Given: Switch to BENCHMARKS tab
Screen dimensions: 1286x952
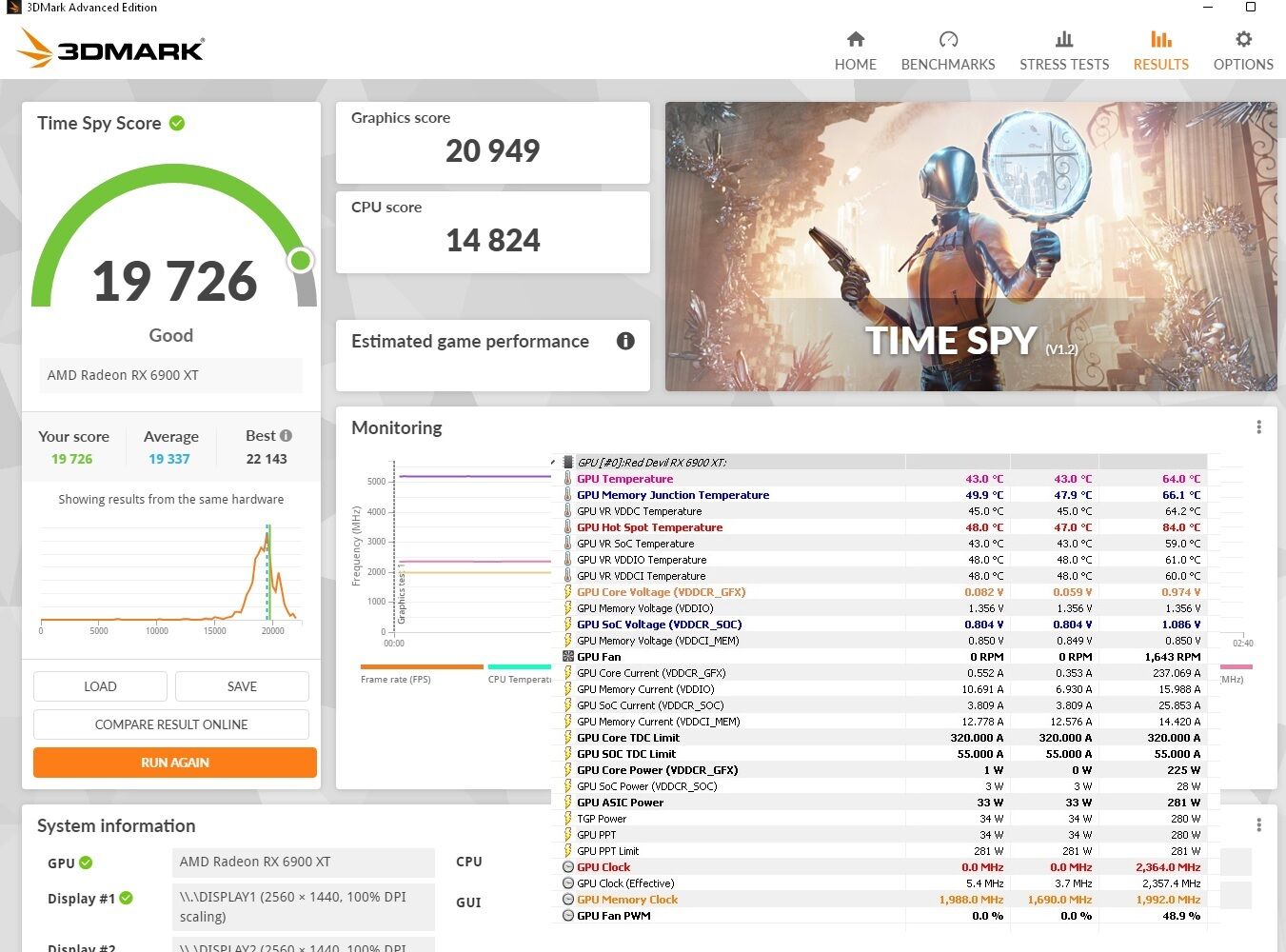Looking at the screenshot, I should pyautogui.click(x=948, y=51).
